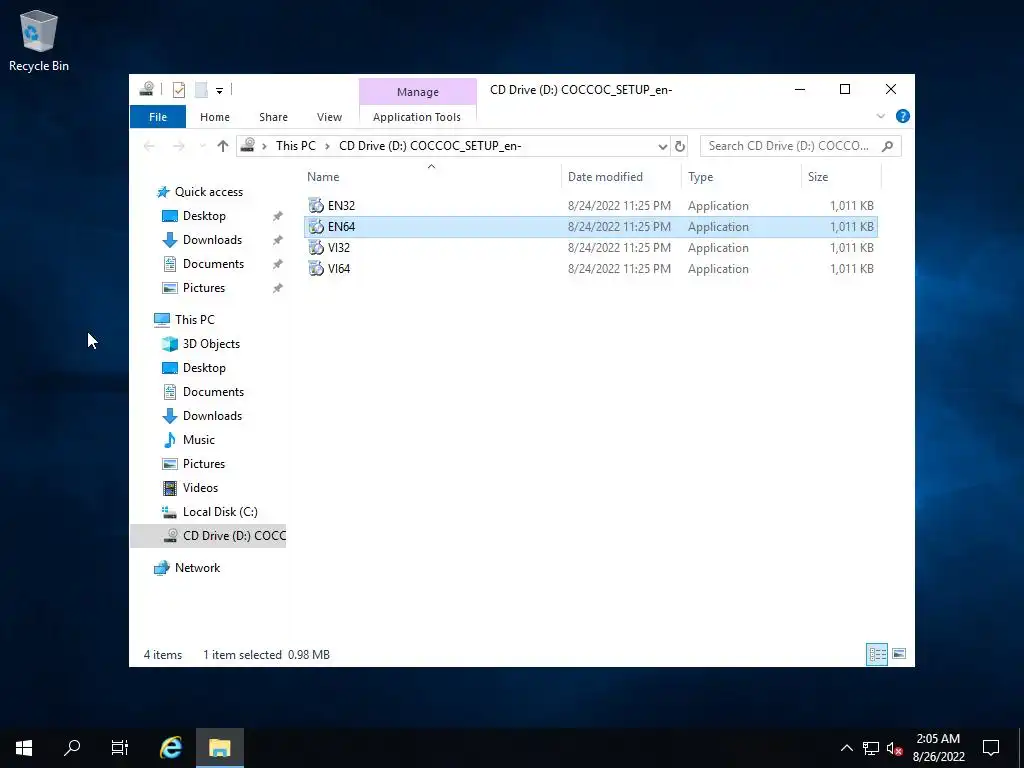Refresh the current folder

point(679,146)
